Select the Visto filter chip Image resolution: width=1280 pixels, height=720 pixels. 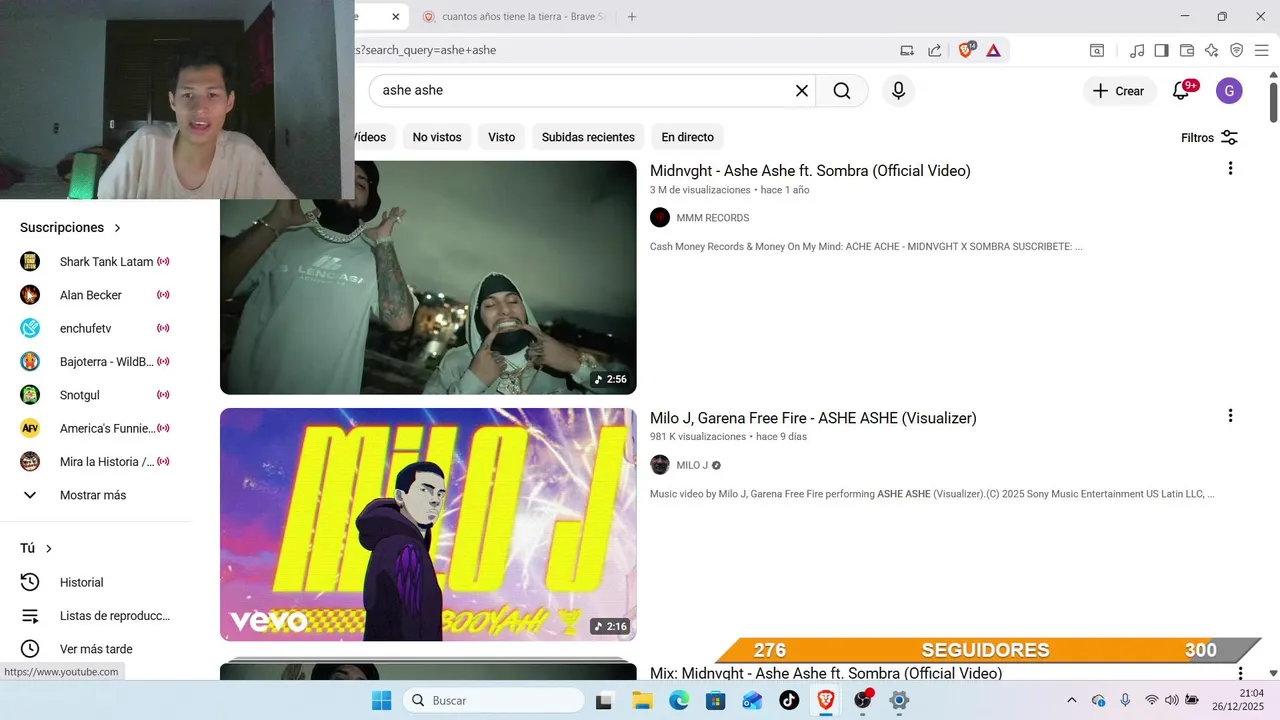[x=502, y=137]
